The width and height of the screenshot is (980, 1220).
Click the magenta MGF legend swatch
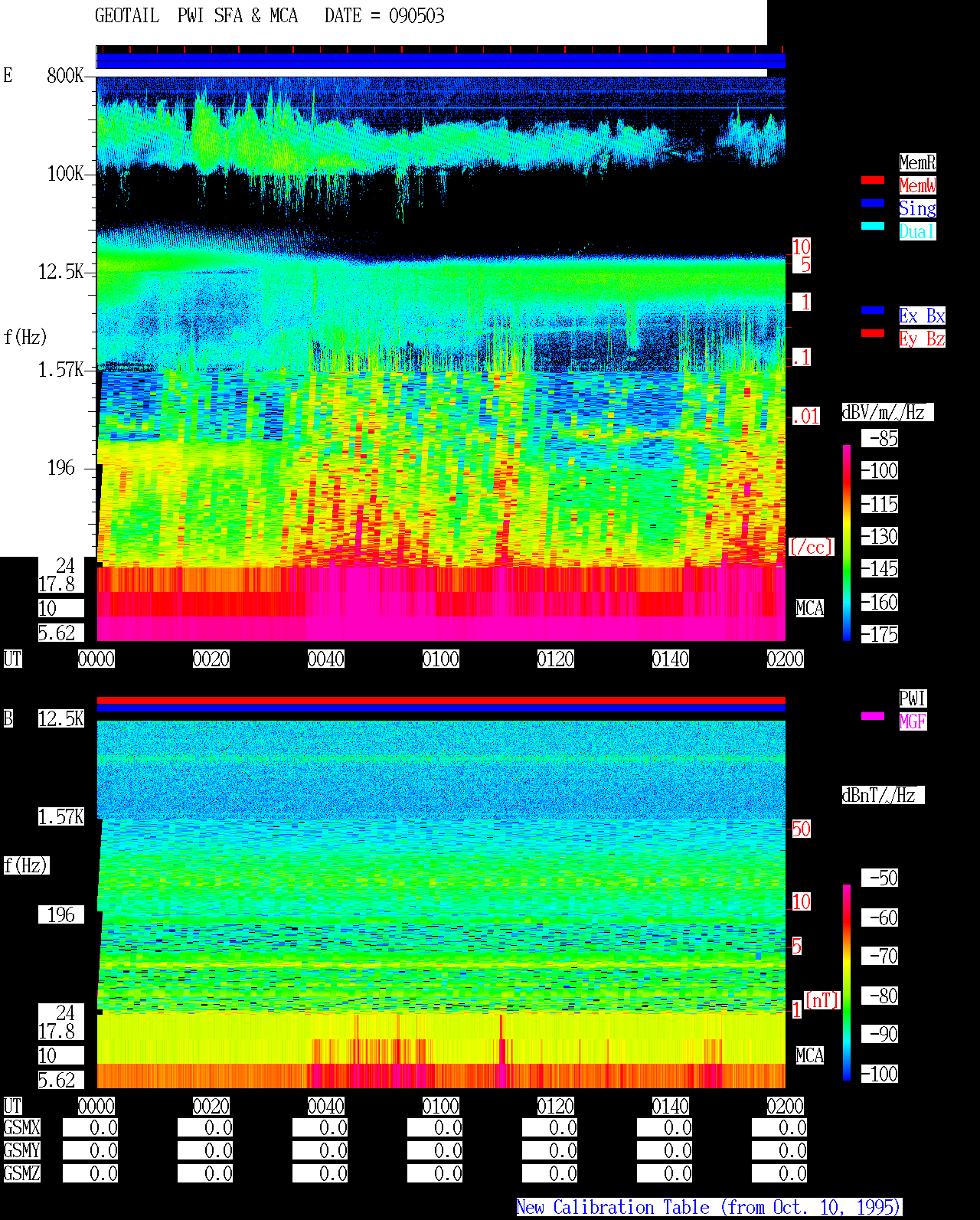(x=873, y=716)
